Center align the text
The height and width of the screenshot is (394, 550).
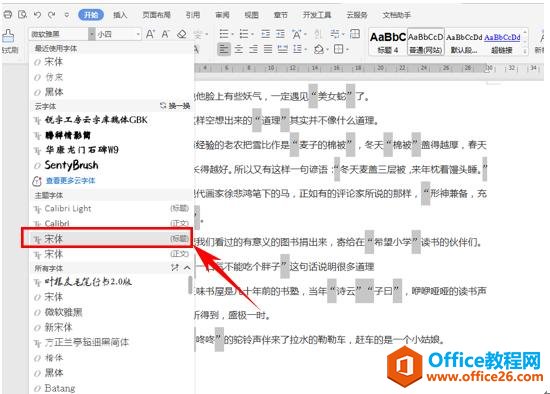[x=239, y=49]
